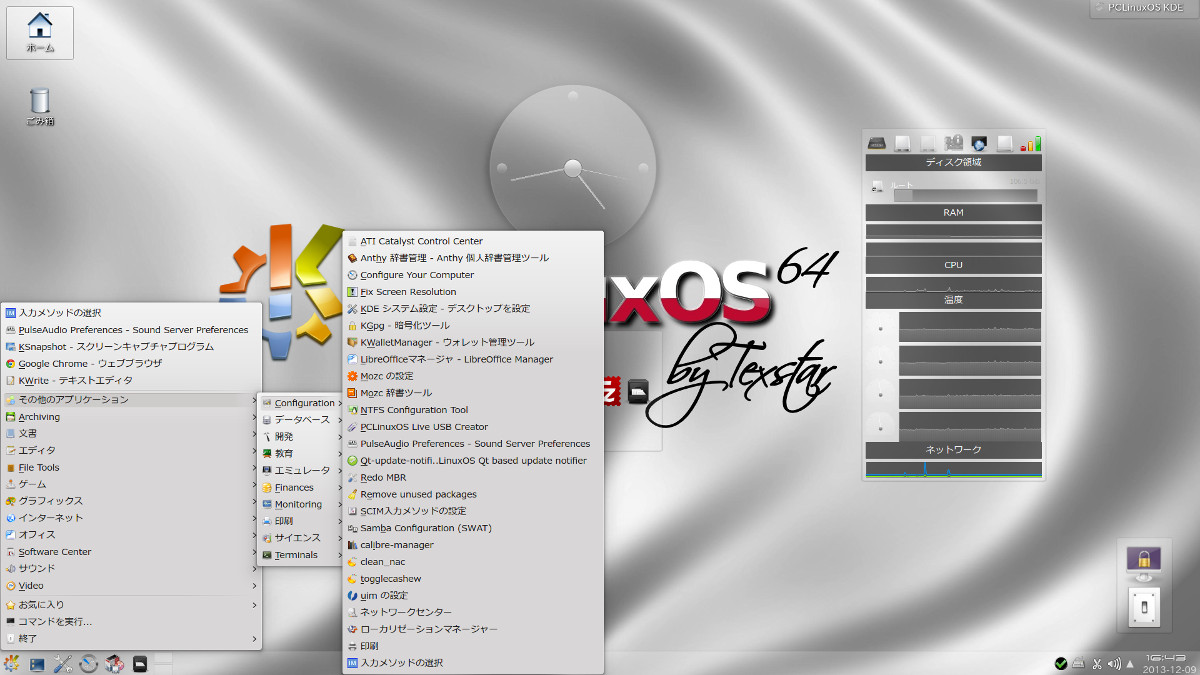Open the printer icon in the system tray
Image resolution: width=1200 pixels, height=675 pixels.
click(1079, 664)
